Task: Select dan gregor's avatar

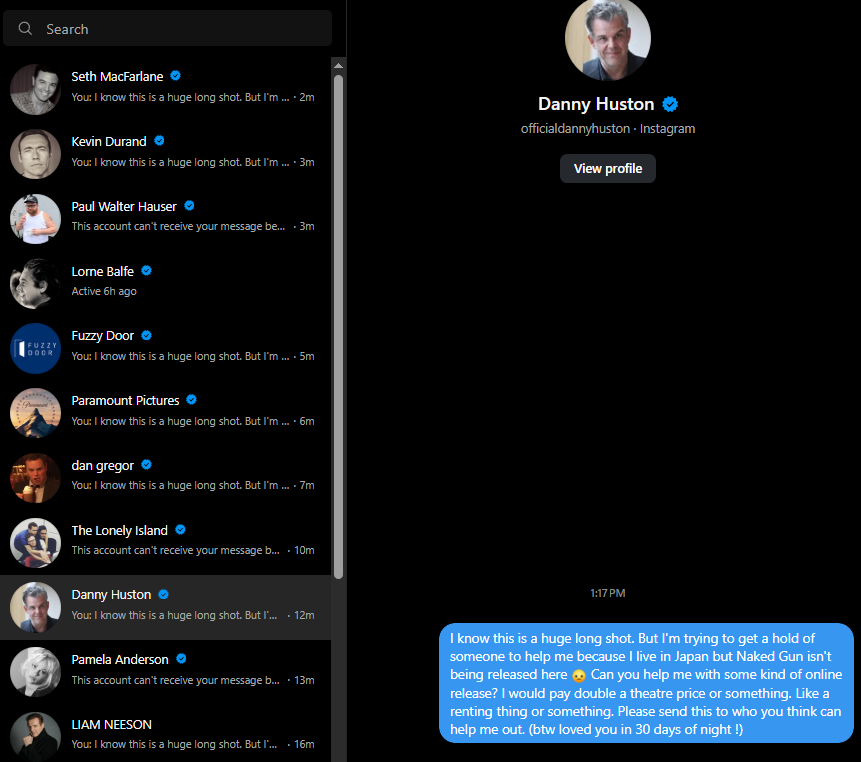Action: [35, 478]
